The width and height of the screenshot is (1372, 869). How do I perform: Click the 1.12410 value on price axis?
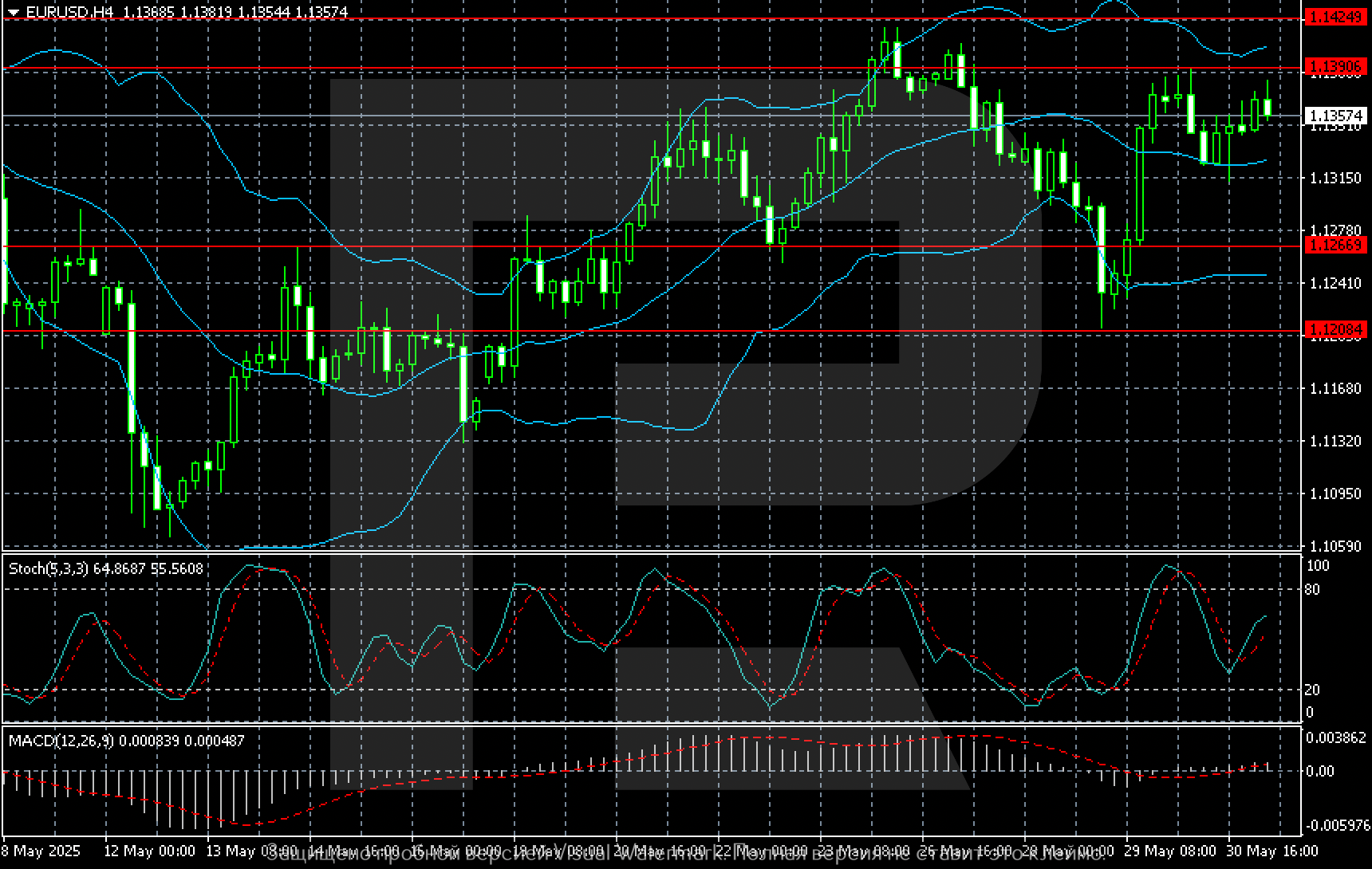pos(1336,283)
